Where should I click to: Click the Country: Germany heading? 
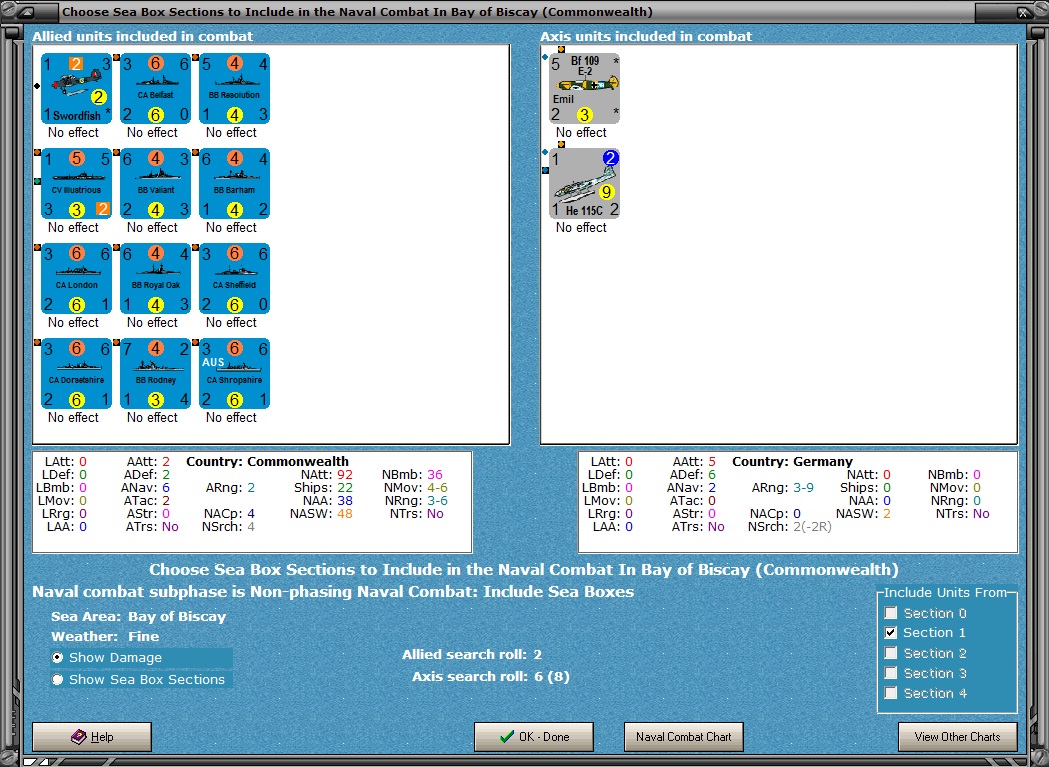point(793,462)
